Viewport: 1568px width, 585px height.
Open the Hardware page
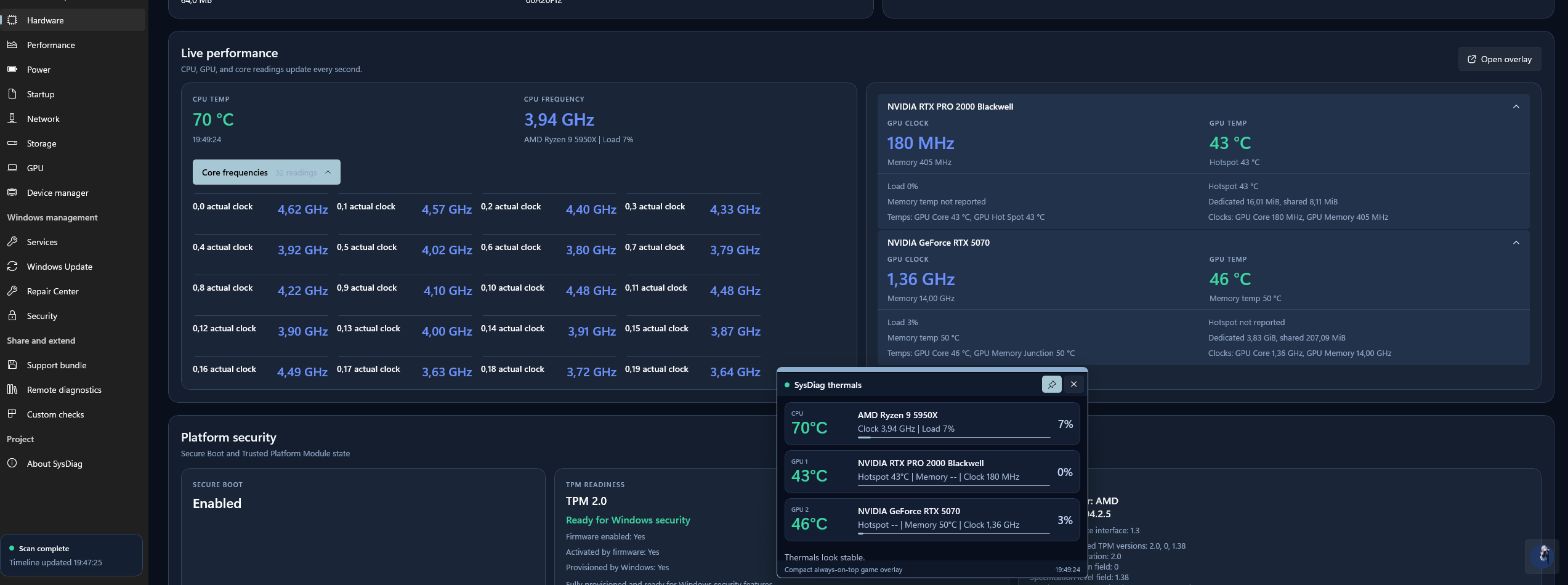coord(73,20)
